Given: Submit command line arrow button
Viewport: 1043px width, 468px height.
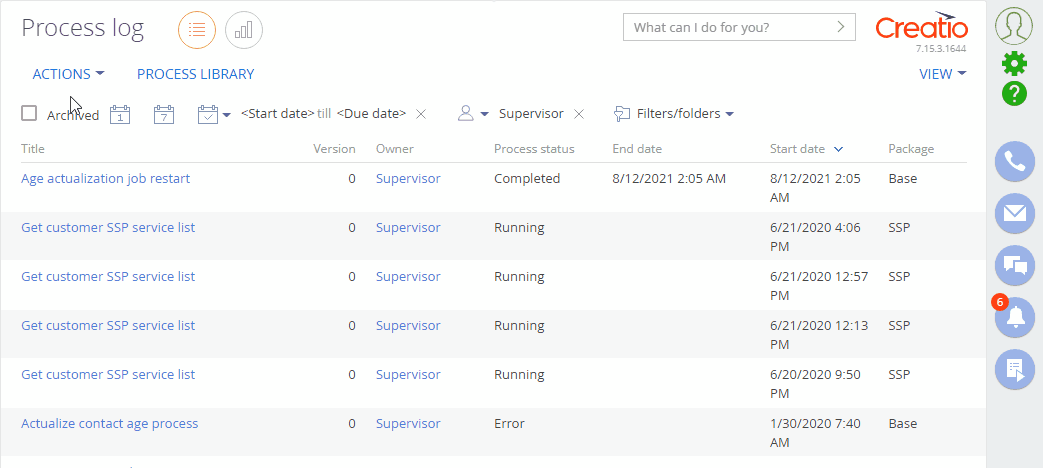Looking at the screenshot, I should point(841,27).
